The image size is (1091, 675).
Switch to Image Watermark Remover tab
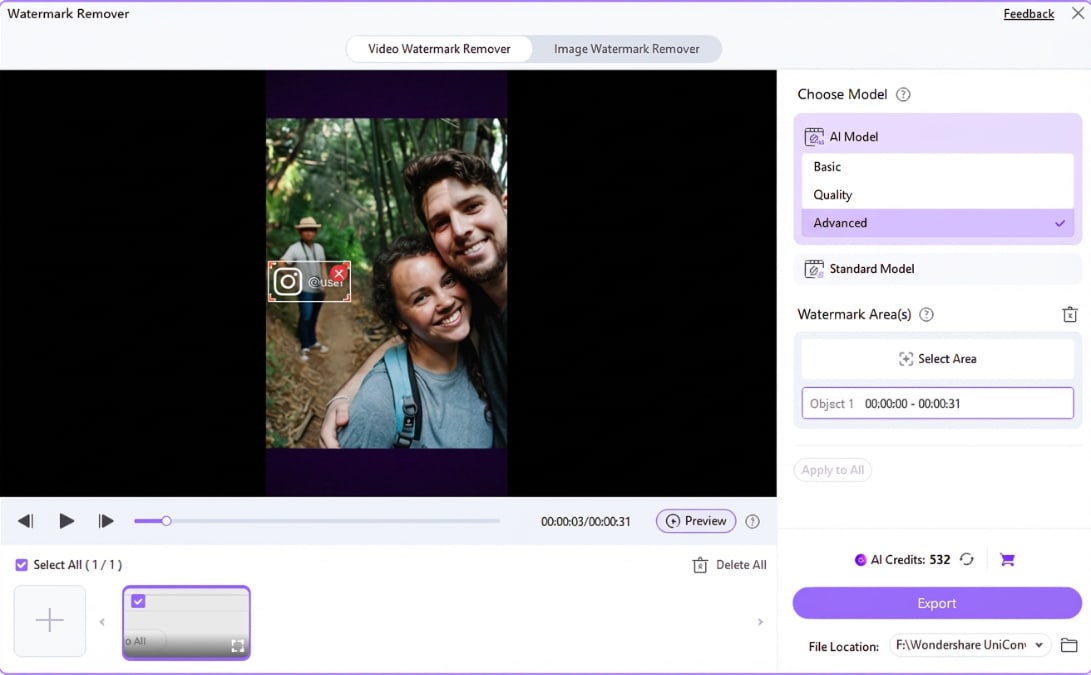coord(626,48)
